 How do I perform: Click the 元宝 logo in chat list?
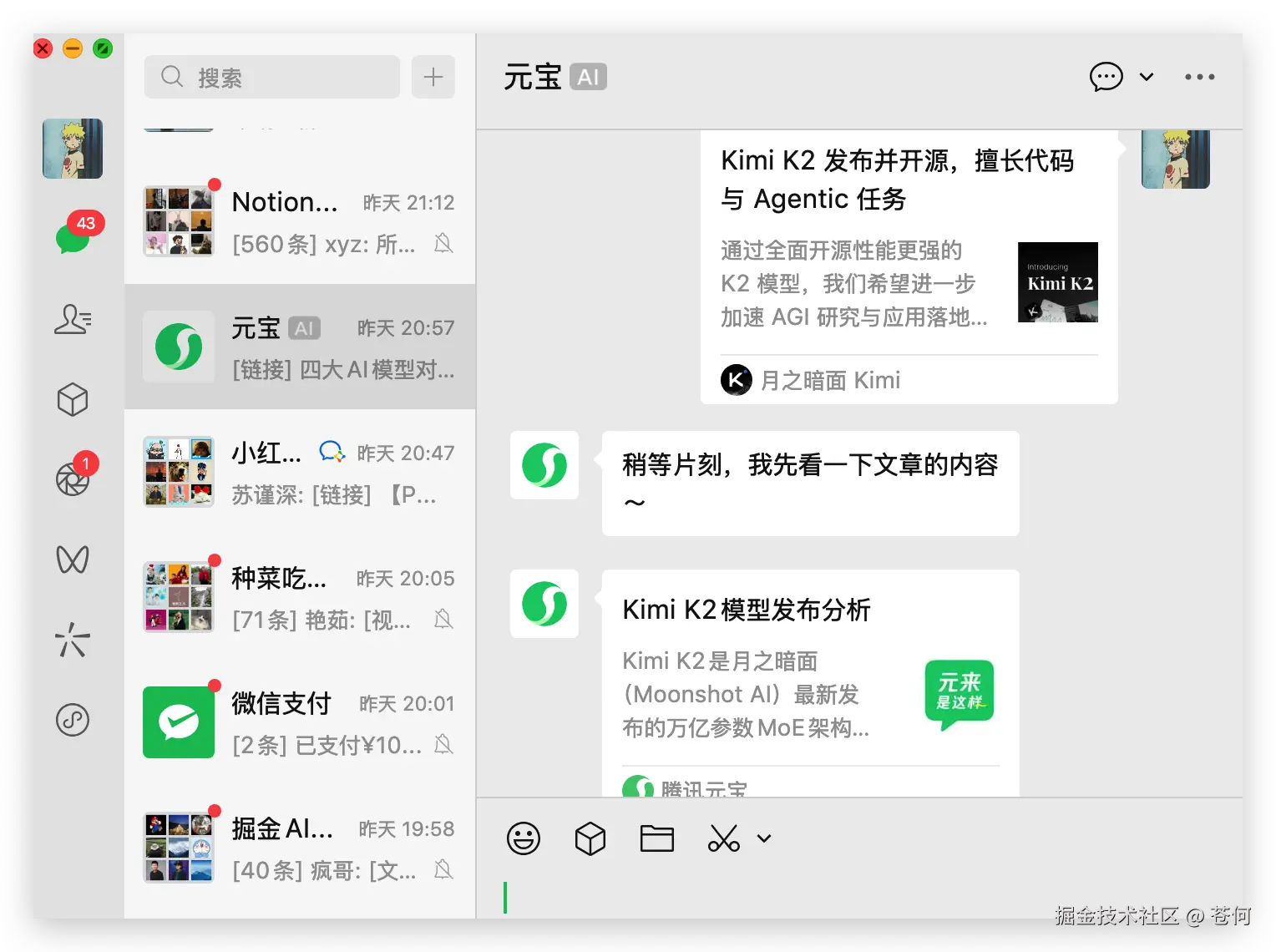(x=179, y=347)
